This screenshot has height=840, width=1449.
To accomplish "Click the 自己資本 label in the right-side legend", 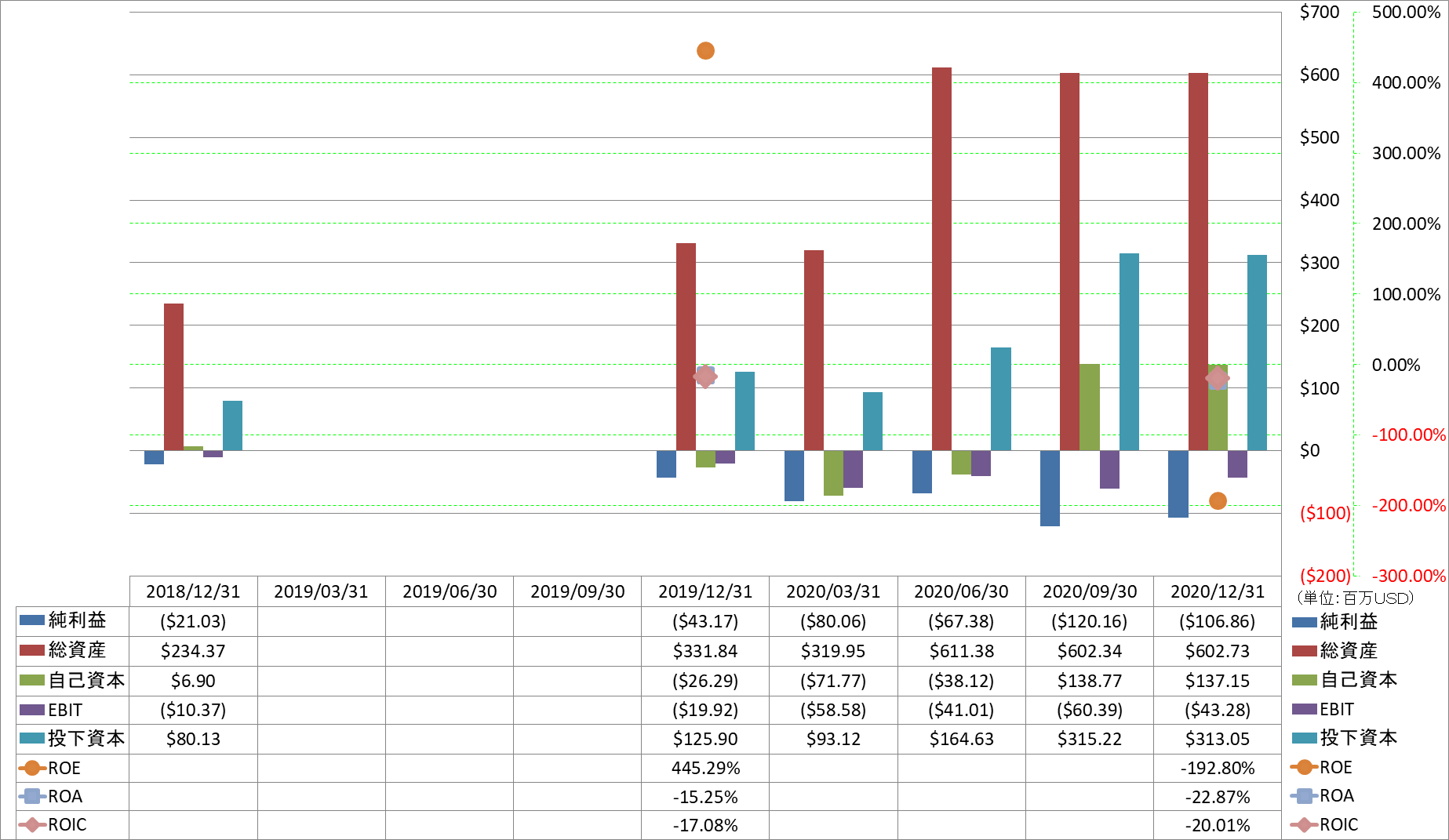I will [1359, 680].
